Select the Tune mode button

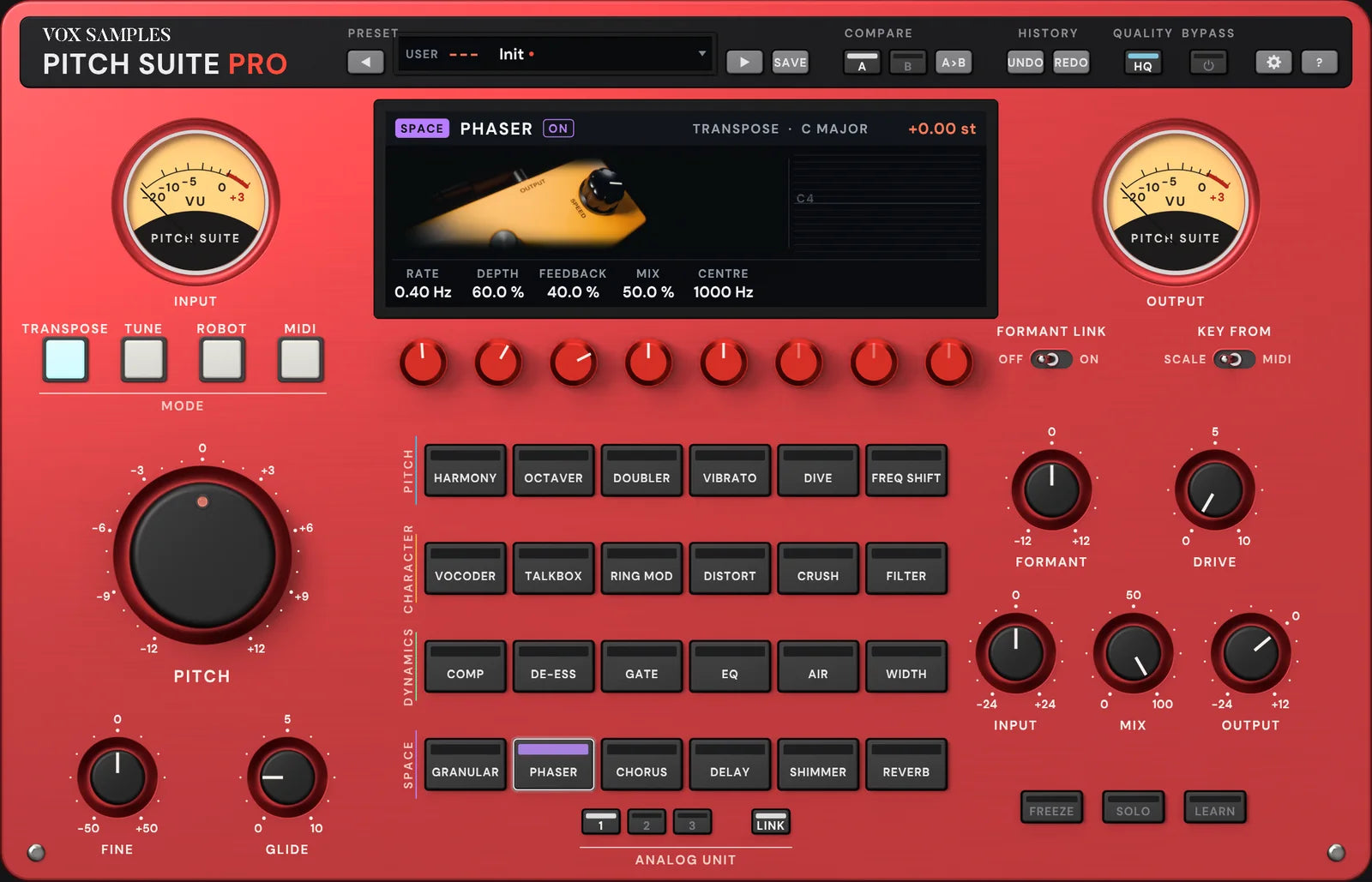click(144, 359)
